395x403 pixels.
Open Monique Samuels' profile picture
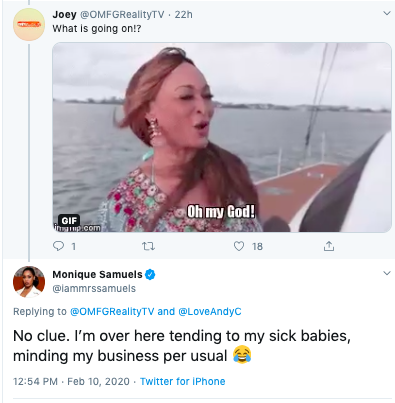(x=29, y=282)
